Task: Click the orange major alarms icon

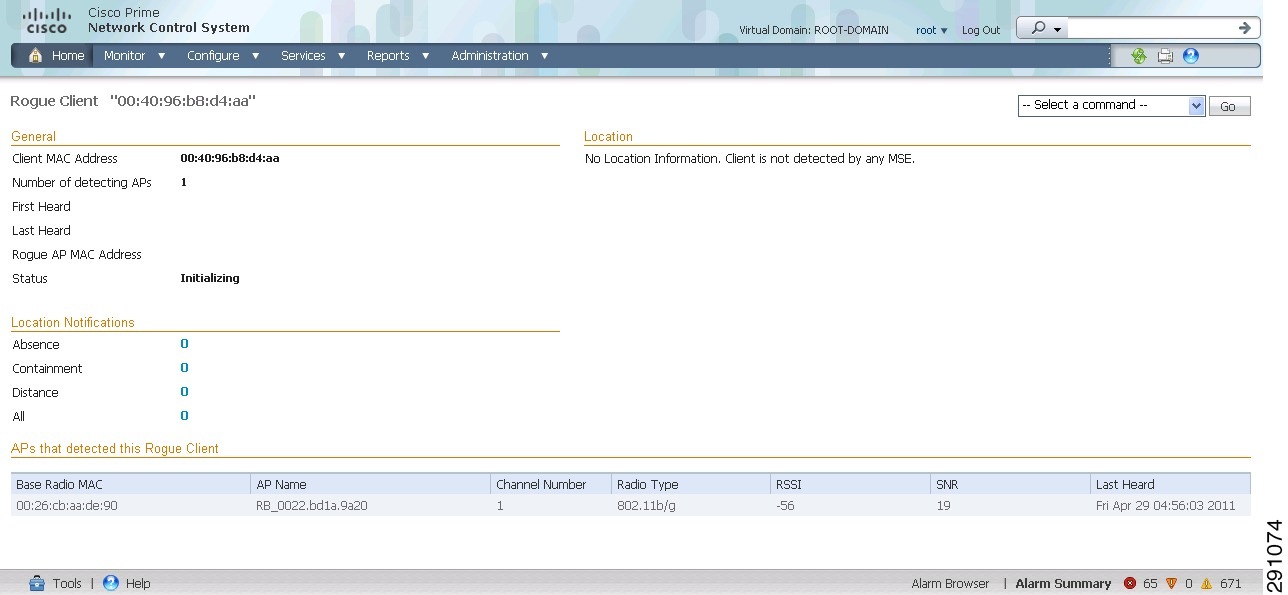Action: point(1171,583)
